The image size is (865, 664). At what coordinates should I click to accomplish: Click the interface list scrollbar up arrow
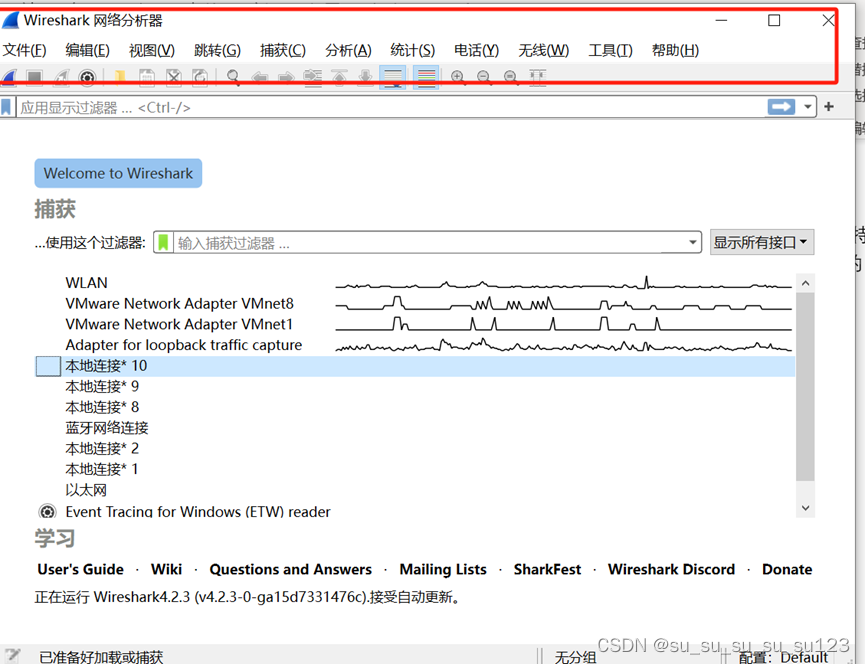click(x=805, y=283)
